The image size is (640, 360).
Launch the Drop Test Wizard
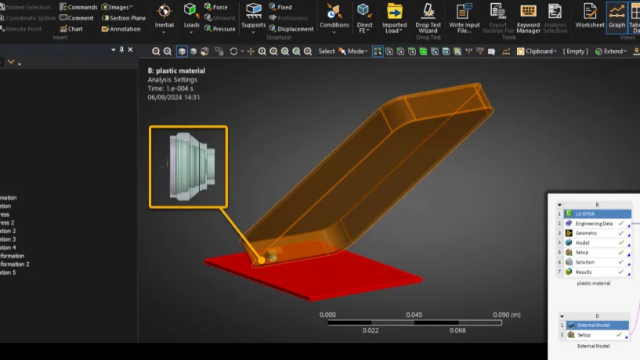[428, 18]
